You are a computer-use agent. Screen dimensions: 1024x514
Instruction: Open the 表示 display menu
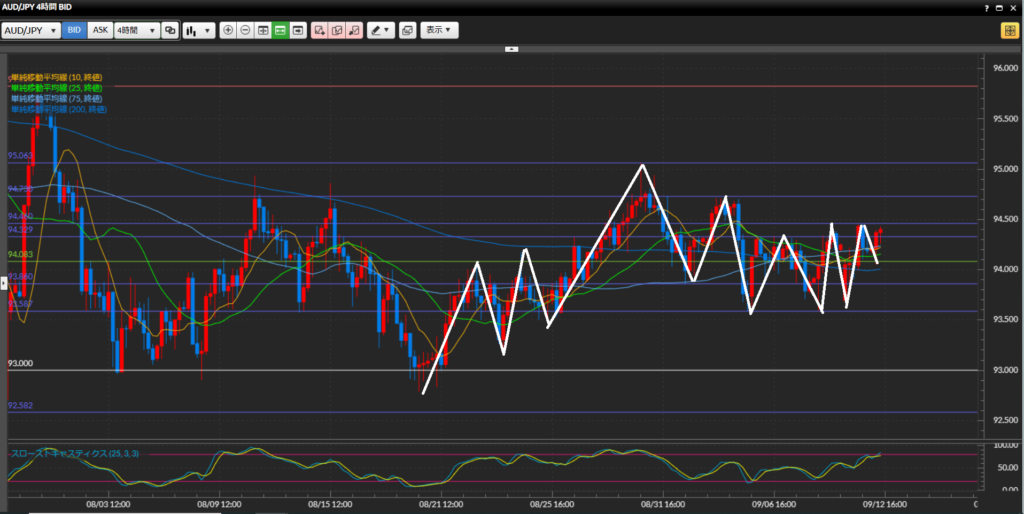pos(439,30)
